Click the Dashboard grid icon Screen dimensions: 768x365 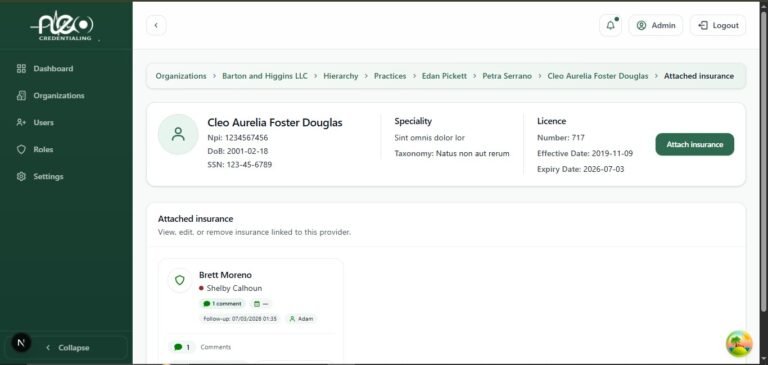pyautogui.click(x=21, y=69)
